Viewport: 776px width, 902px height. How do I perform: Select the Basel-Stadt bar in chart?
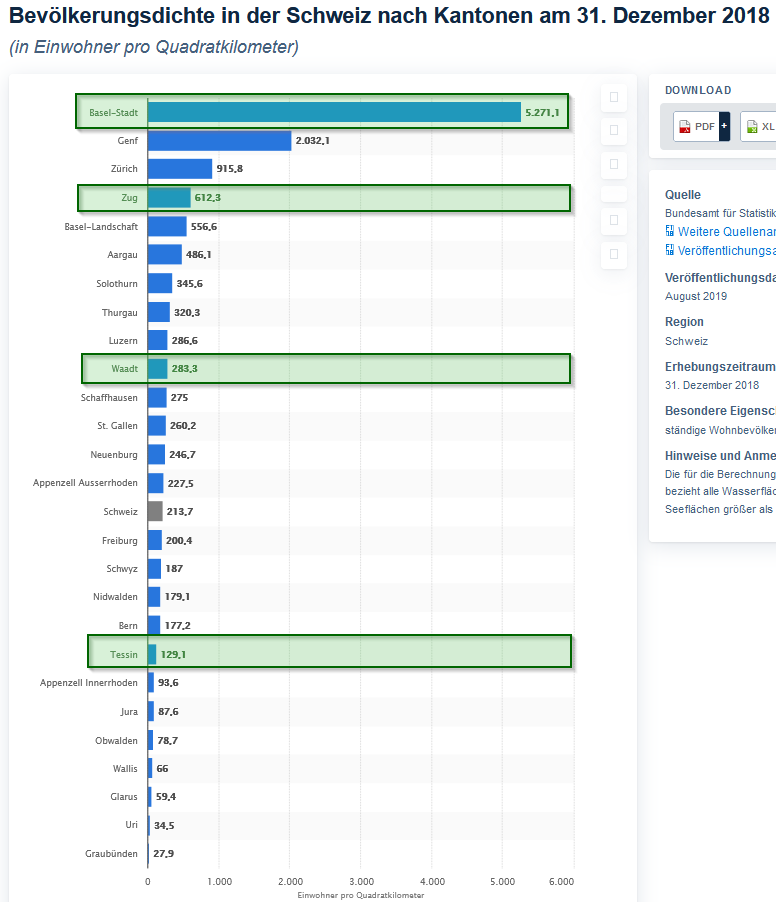click(333, 112)
